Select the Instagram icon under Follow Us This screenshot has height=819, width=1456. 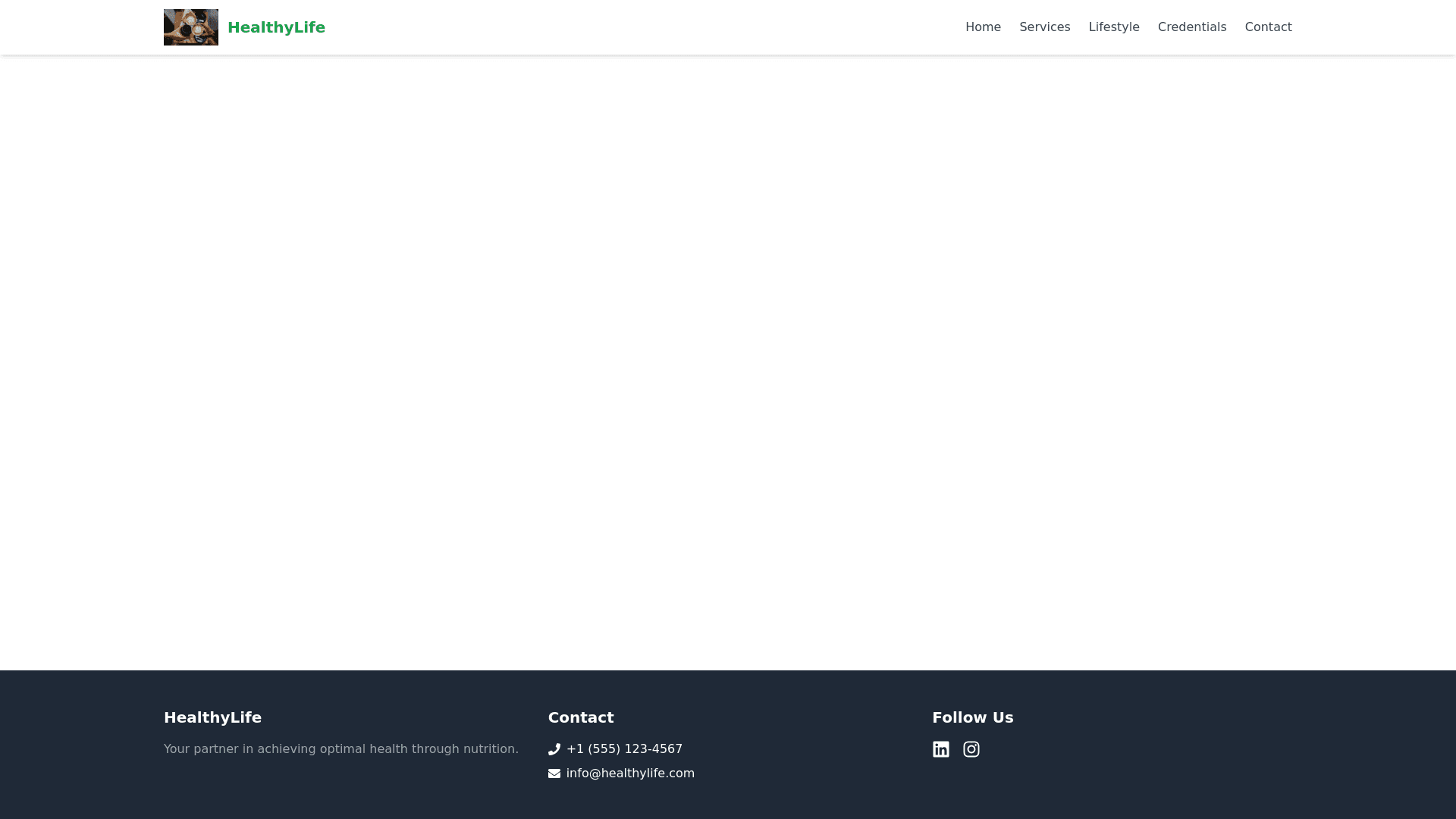(971, 748)
